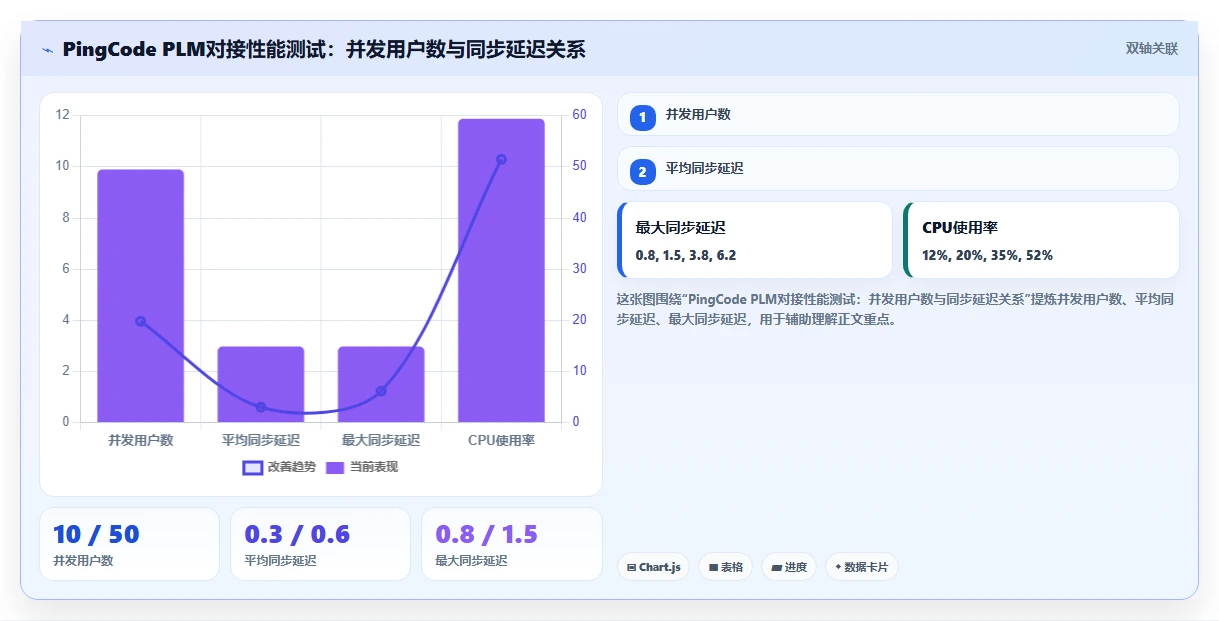The height and width of the screenshot is (621, 1219).
Task: Click the CPU使用率 bar in chart
Action: click(x=501, y=270)
